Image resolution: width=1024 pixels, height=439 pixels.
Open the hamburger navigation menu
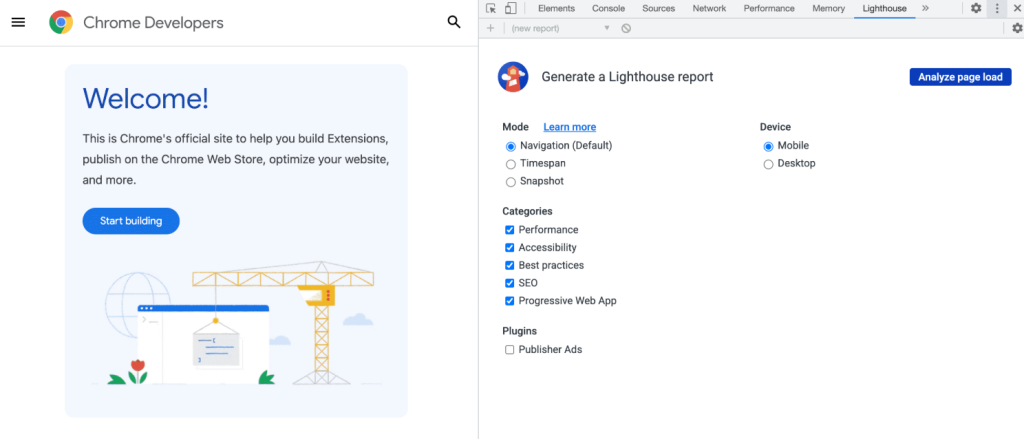18,22
